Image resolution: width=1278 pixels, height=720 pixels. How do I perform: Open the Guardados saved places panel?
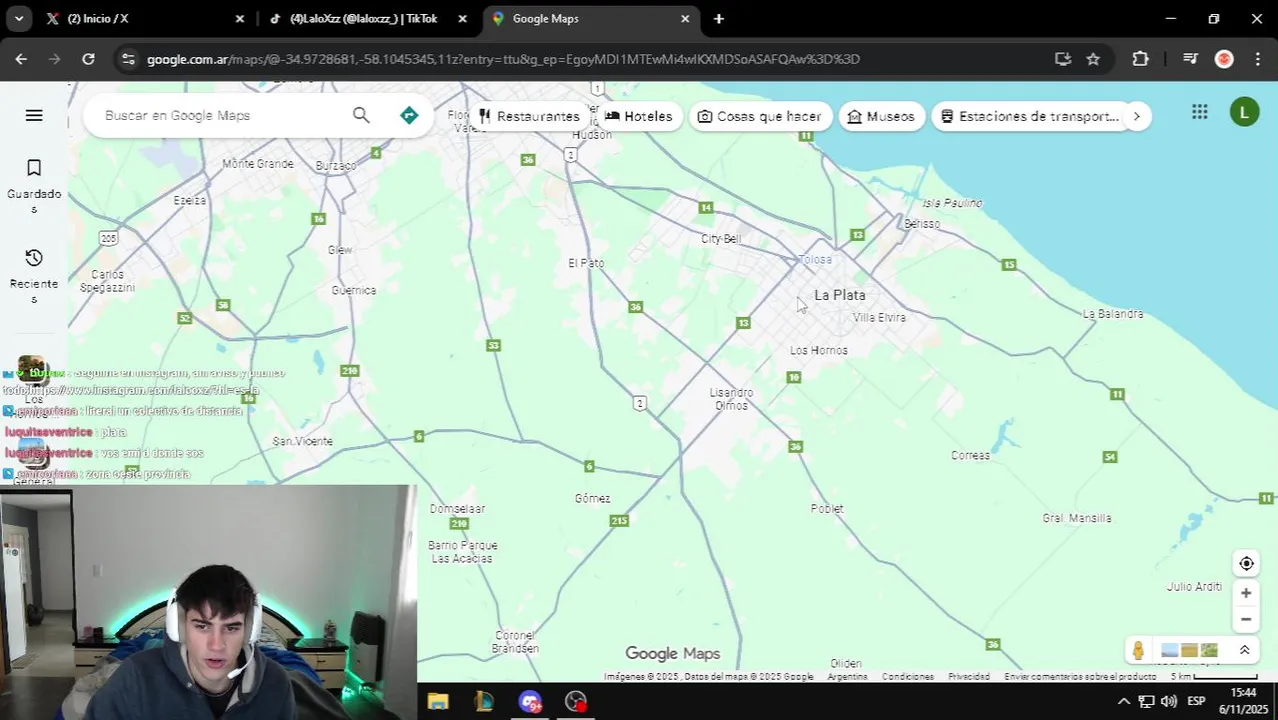[34, 187]
